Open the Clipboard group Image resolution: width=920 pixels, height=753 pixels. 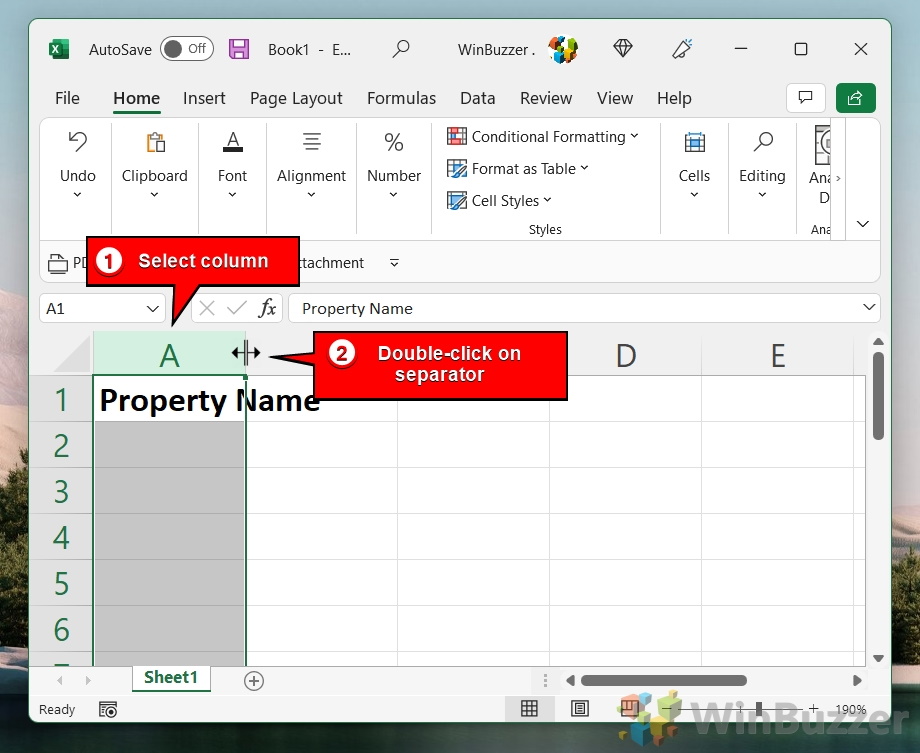tap(154, 165)
